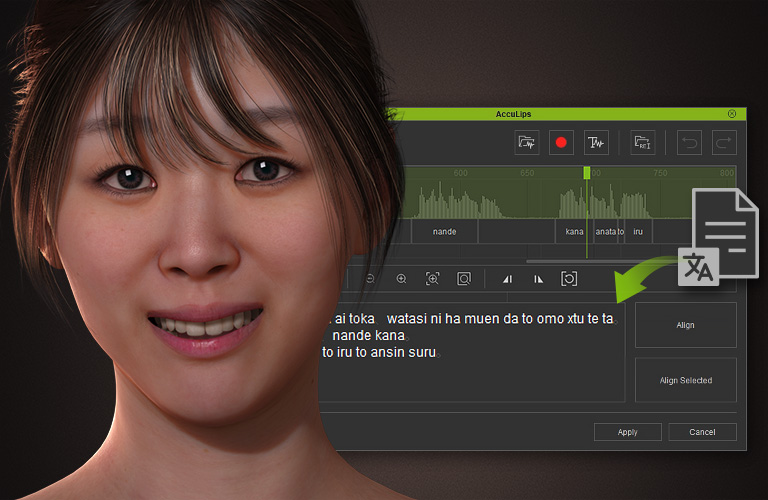
Task: Click the Align Selected button
Action: [x=685, y=380]
